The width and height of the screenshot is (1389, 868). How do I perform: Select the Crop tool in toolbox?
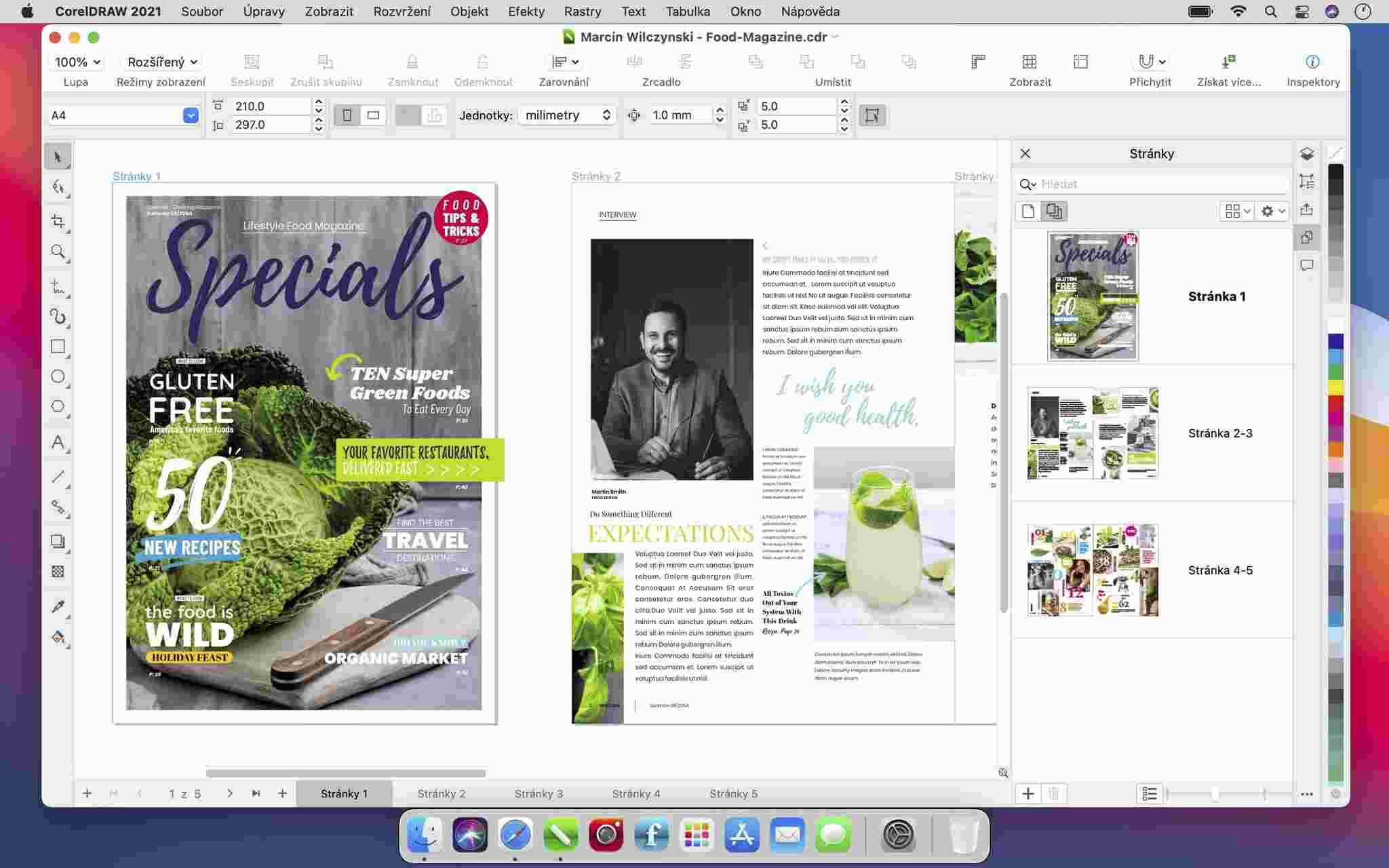click(58, 222)
